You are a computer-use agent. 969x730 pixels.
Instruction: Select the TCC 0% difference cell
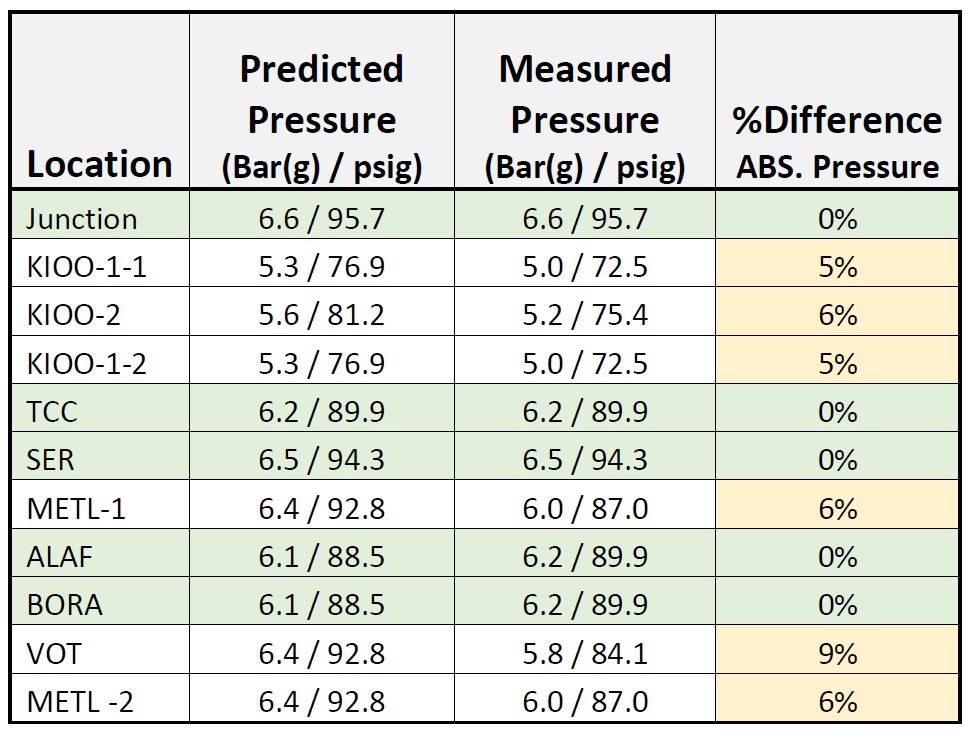(x=838, y=411)
